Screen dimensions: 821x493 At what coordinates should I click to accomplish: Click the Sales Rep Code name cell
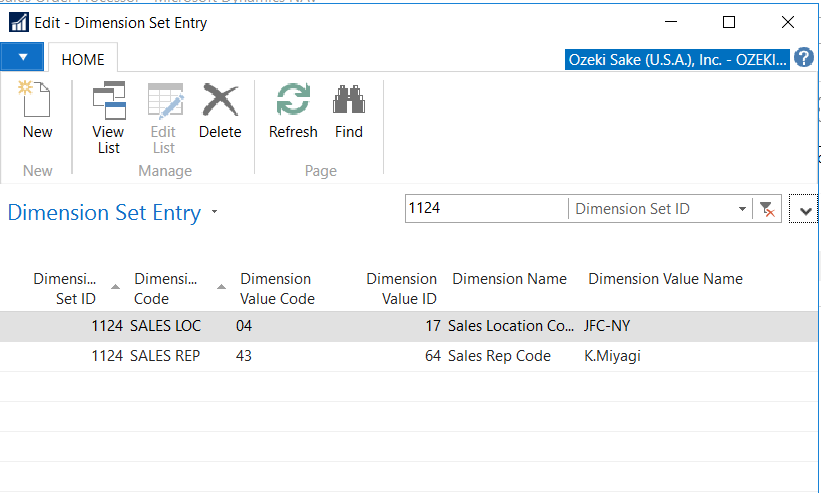[499, 356]
